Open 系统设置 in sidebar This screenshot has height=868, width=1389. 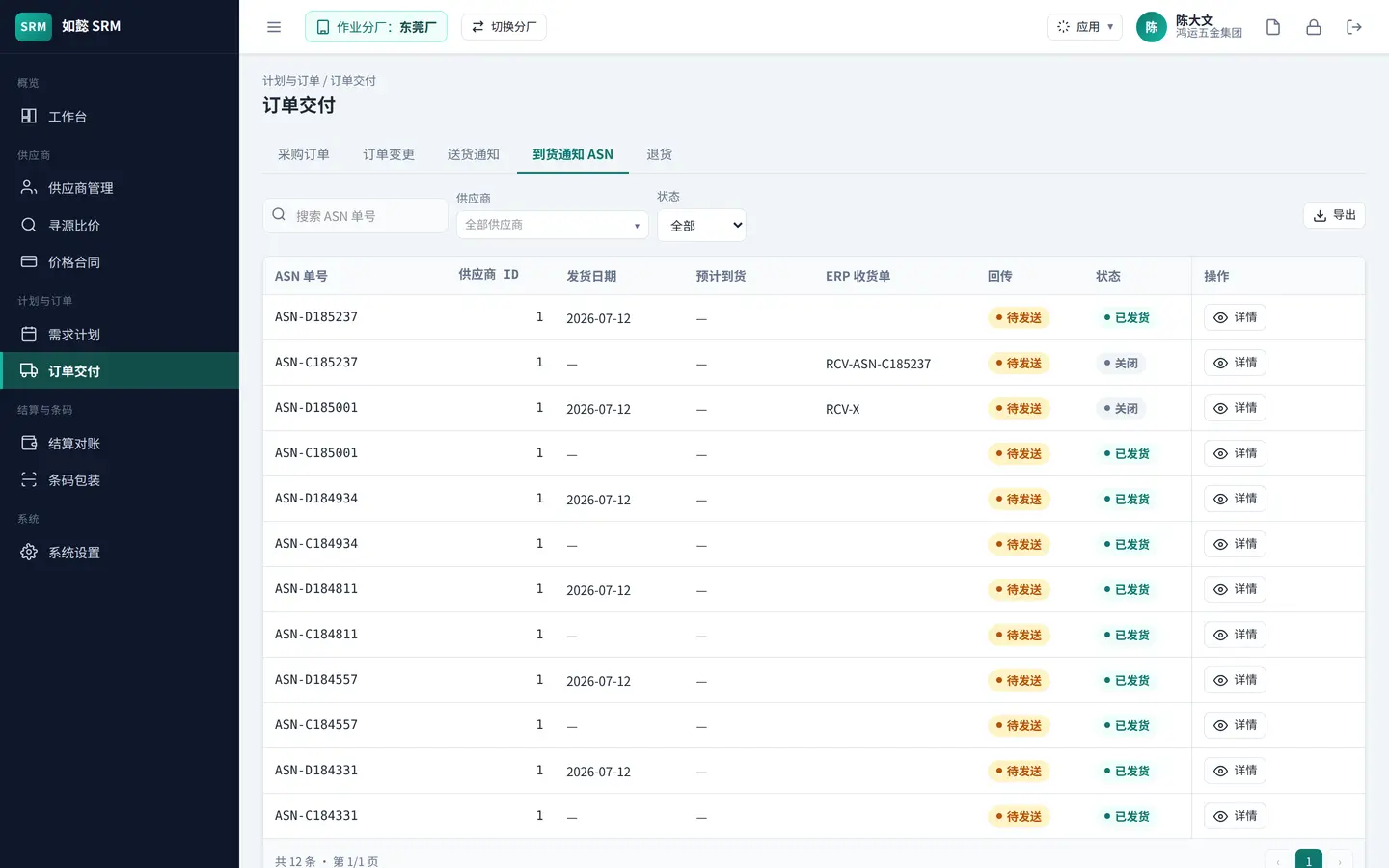pyautogui.click(x=120, y=553)
